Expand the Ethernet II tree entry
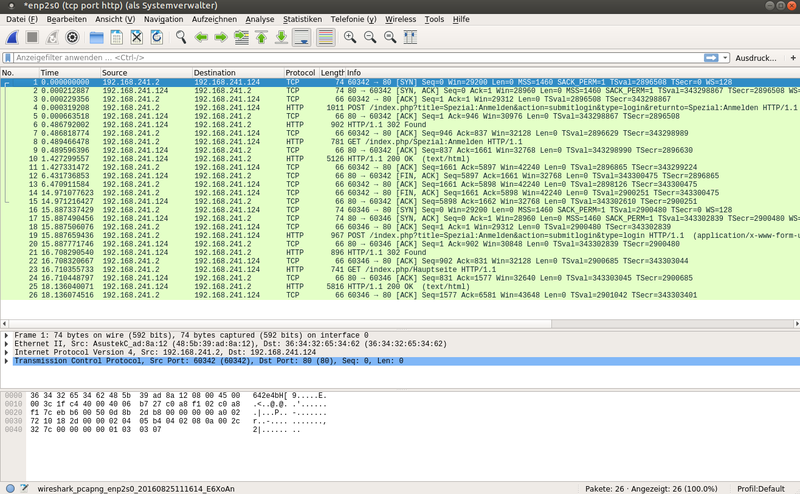The width and height of the screenshot is (800, 494). coord(7,343)
